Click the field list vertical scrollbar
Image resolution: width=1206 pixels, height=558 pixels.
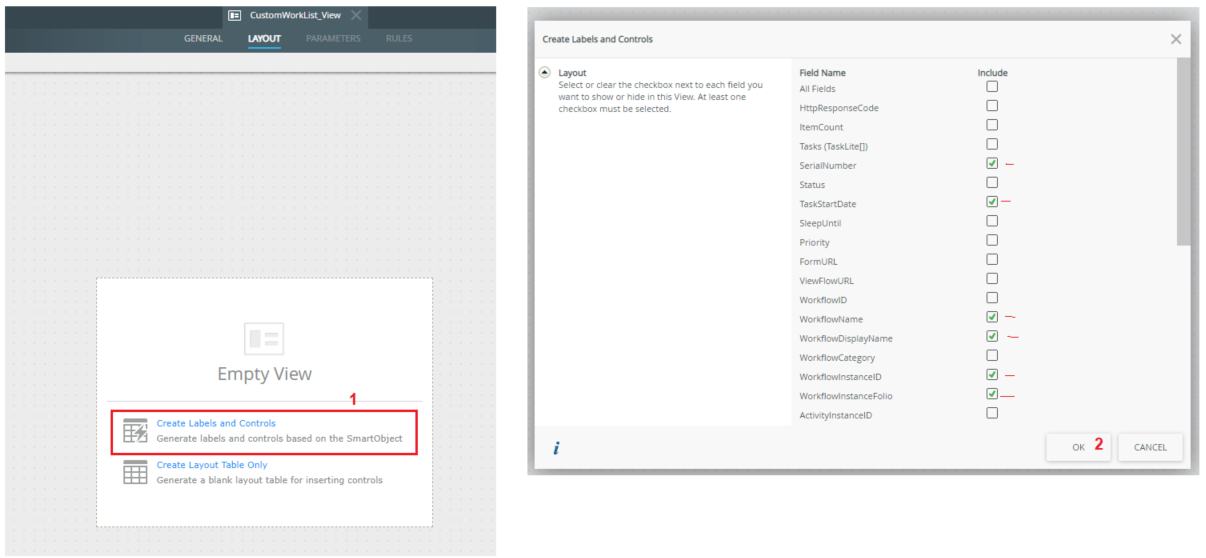tap(1183, 150)
